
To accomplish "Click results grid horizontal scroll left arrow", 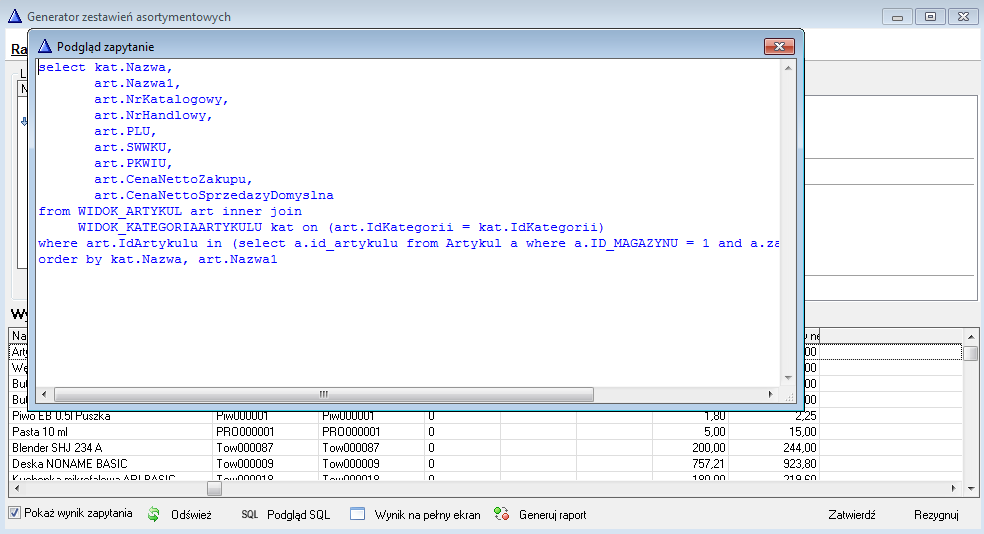I will point(16,488).
